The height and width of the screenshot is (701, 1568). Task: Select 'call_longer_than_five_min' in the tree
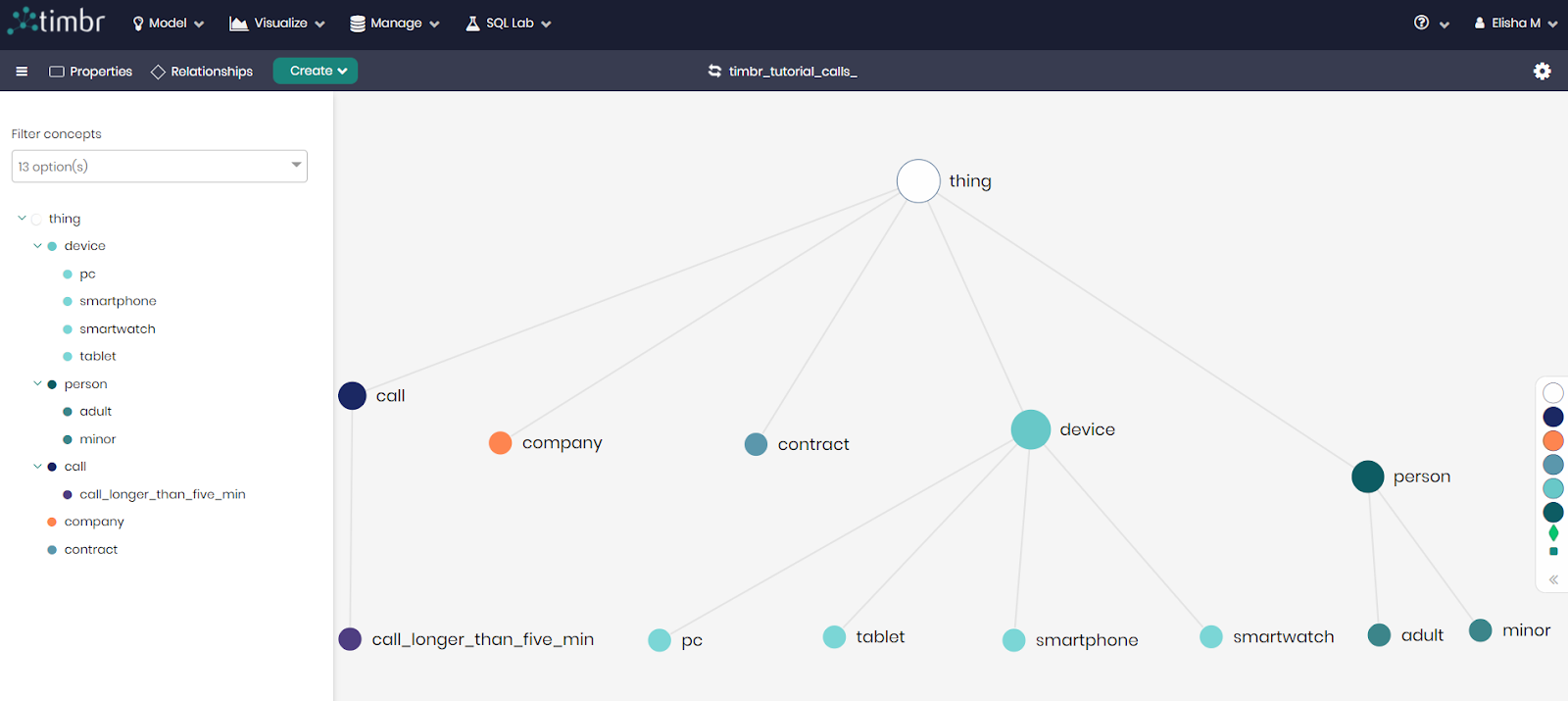162,495
